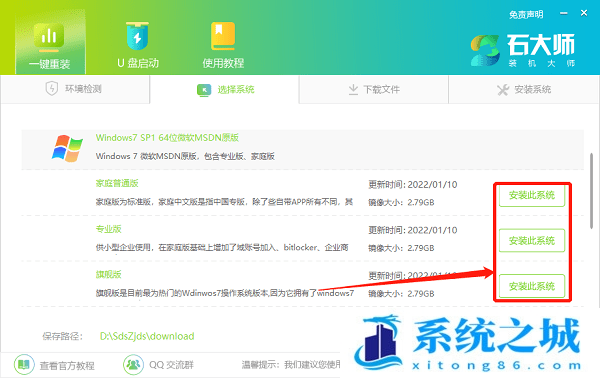This screenshot has width=600, height=378.
Task: Click the 专业版 镜像大小 2.79GB text
Action: (401, 248)
